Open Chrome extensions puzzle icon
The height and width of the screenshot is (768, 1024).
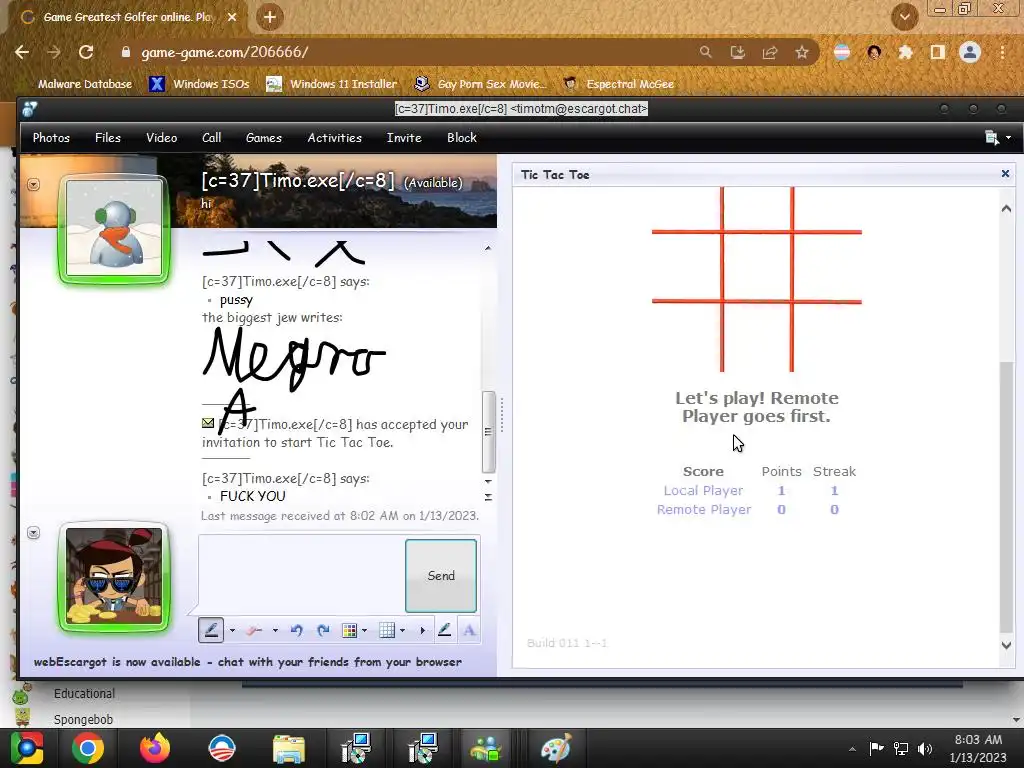(x=905, y=52)
